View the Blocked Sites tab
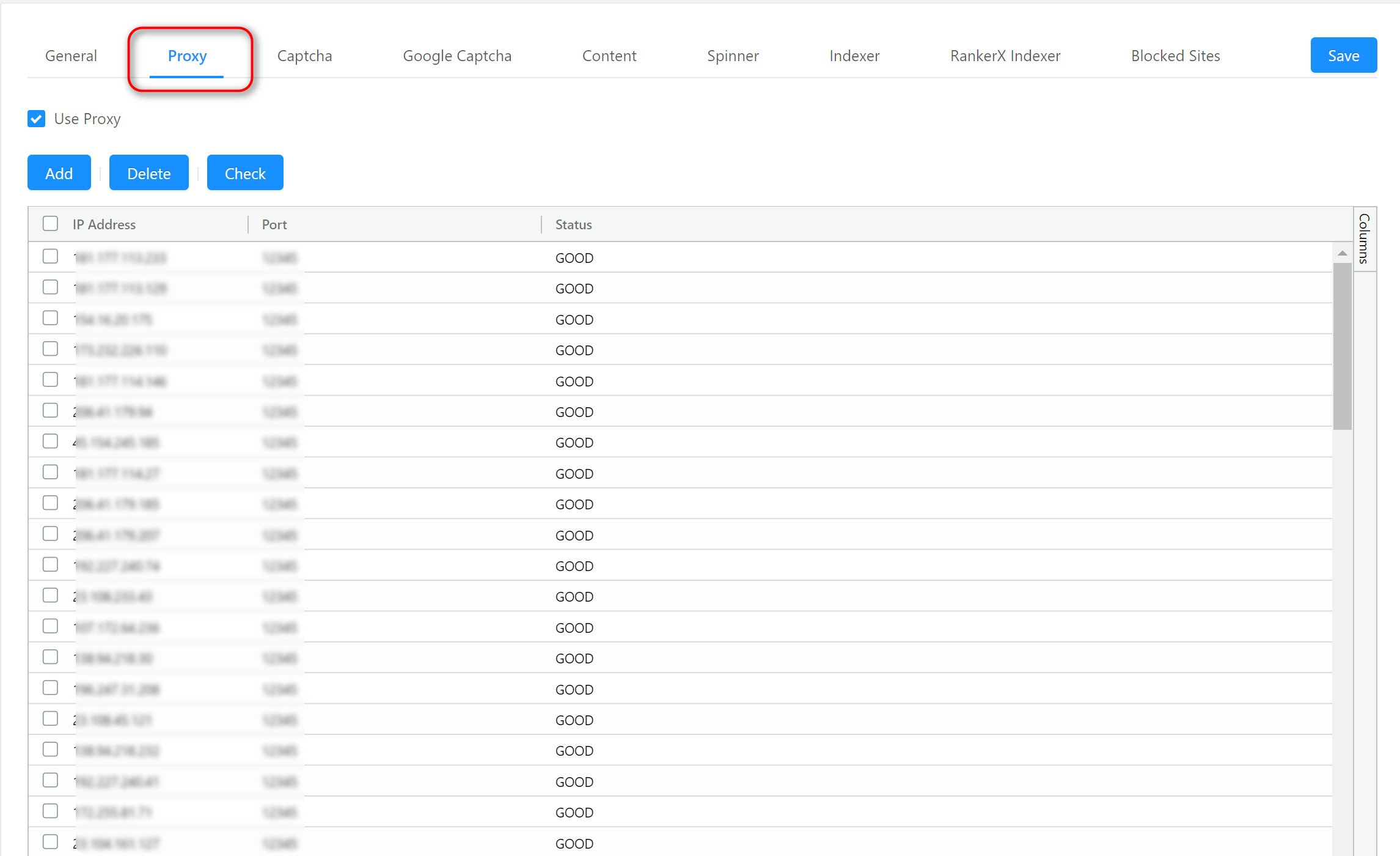The width and height of the screenshot is (1400, 856). click(1175, 56)
